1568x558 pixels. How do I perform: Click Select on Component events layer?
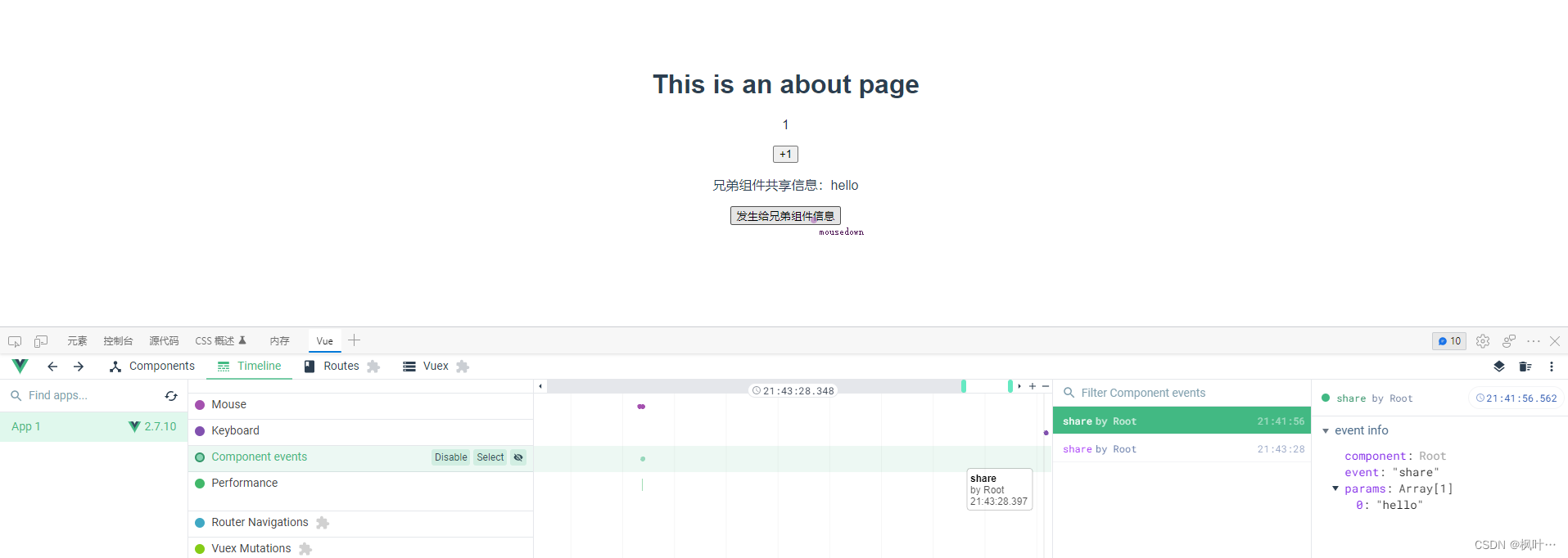(x=490, y=457)
